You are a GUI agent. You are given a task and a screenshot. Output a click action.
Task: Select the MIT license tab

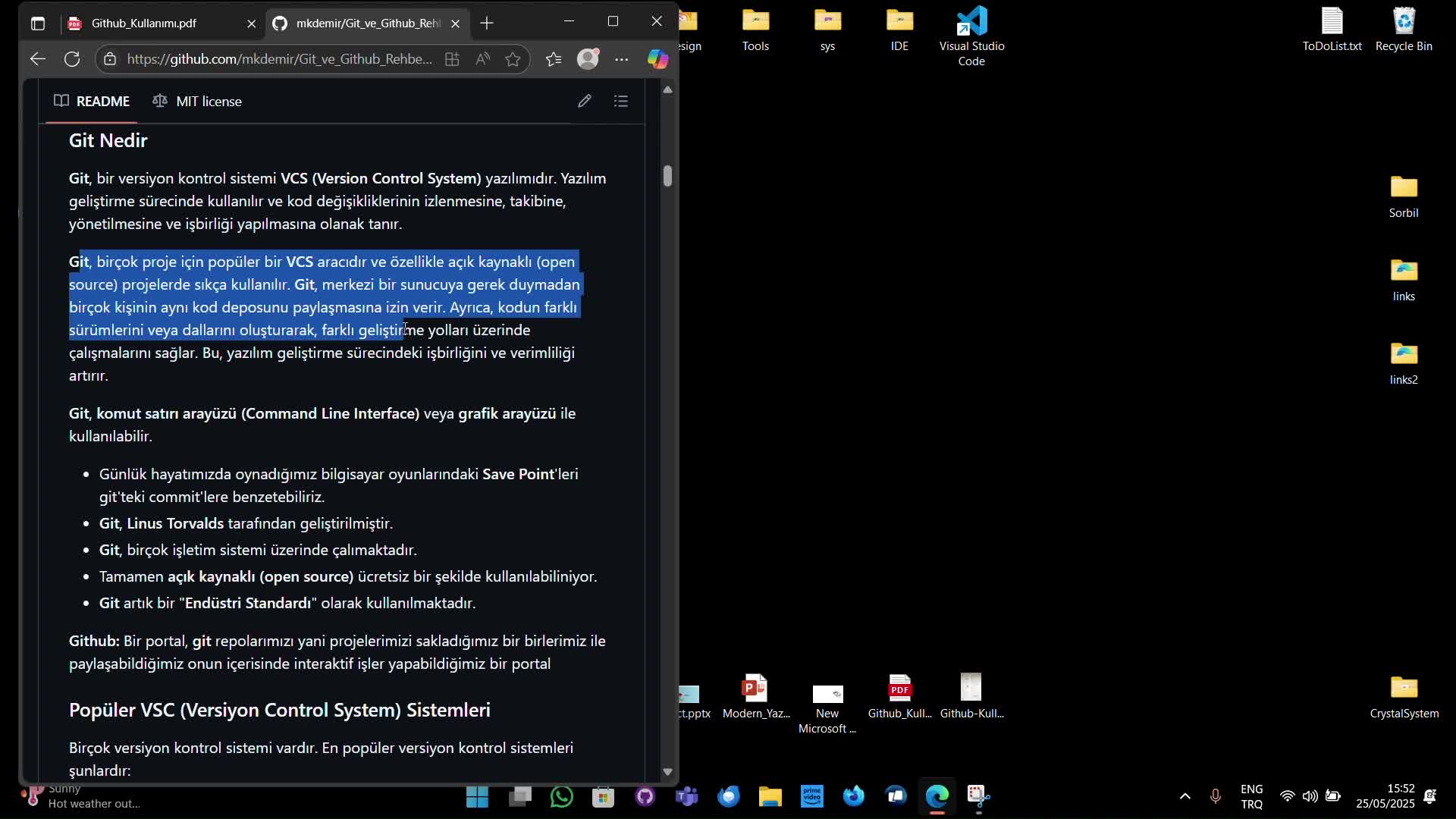coord(197,101)
